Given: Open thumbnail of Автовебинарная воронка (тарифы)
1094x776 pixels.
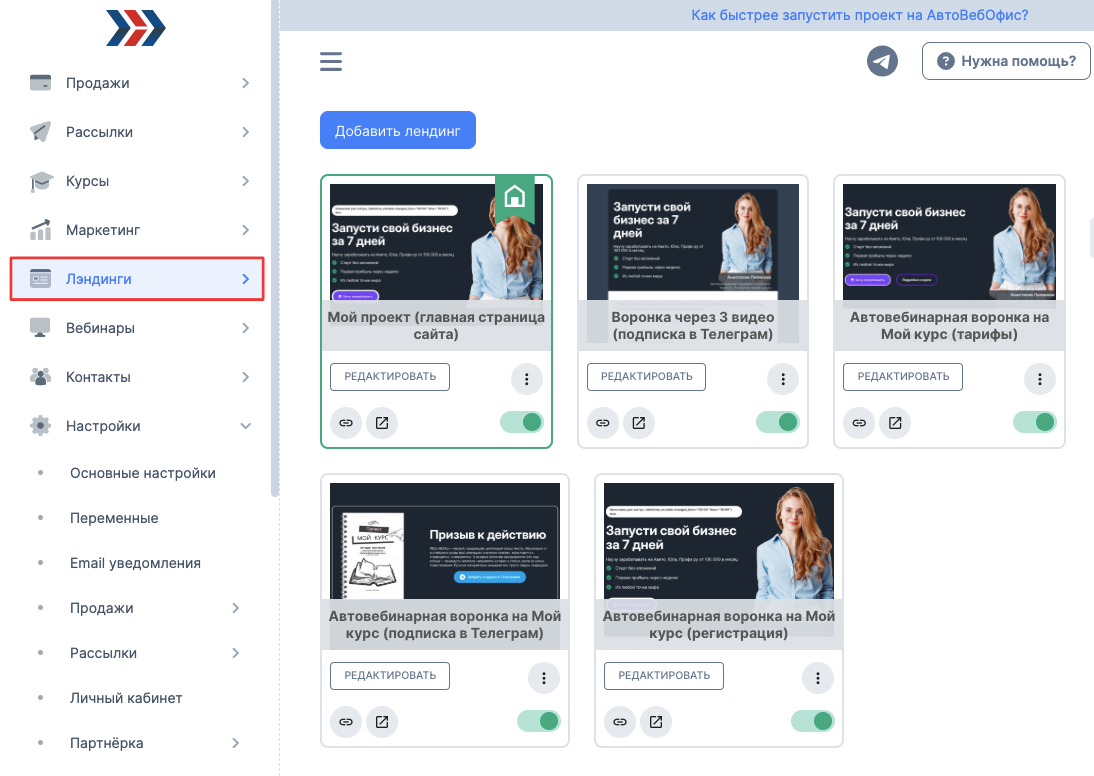Looking at the screenshot, I should [x=949, y=241].
